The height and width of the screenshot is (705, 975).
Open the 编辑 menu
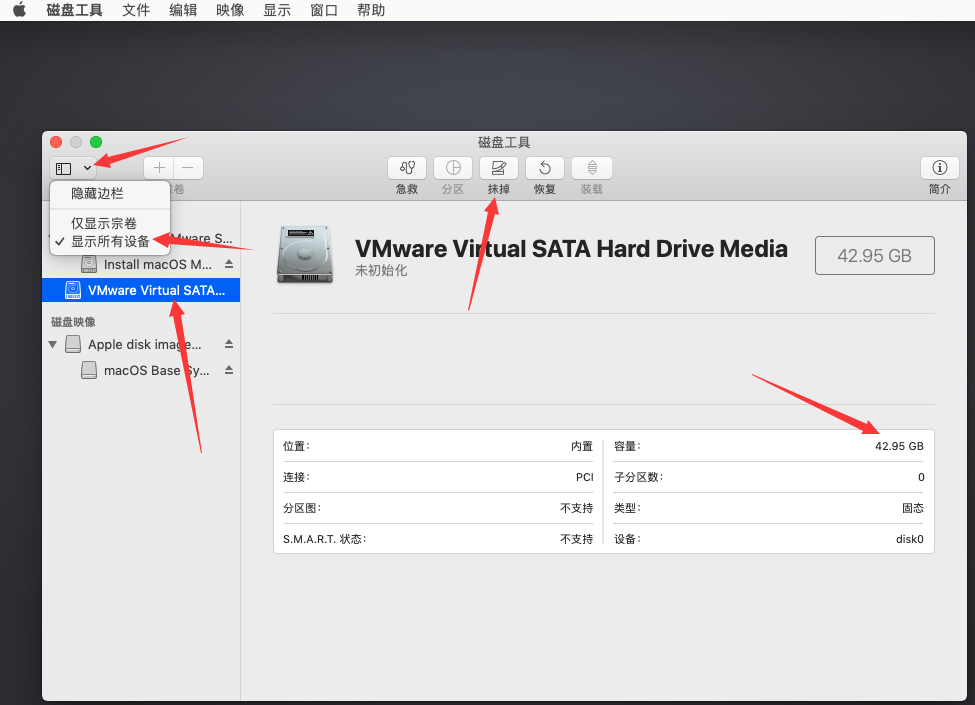click(183, 10)
